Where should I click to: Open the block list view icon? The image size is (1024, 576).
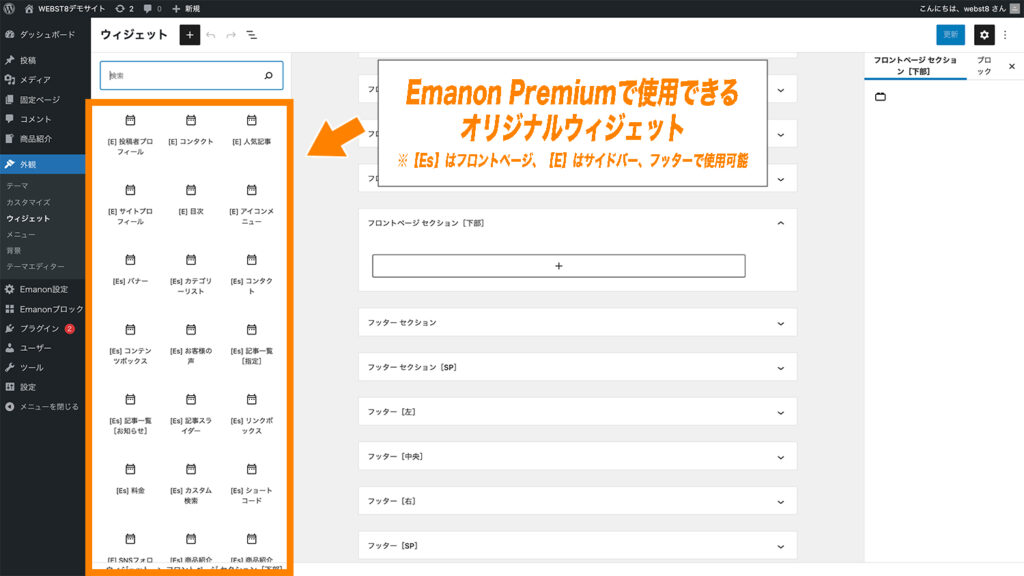(x=251, y=35)
